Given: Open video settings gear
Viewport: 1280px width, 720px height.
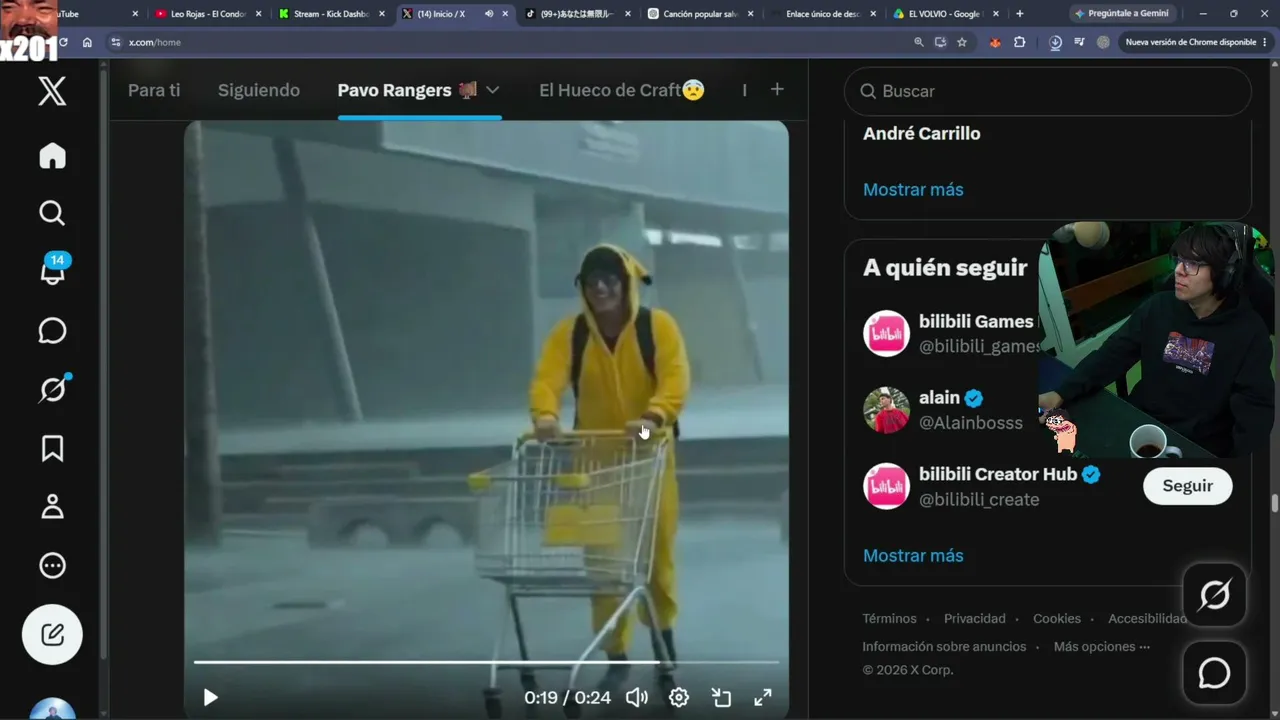Looking at the screenshot, I should click(679, 697).
